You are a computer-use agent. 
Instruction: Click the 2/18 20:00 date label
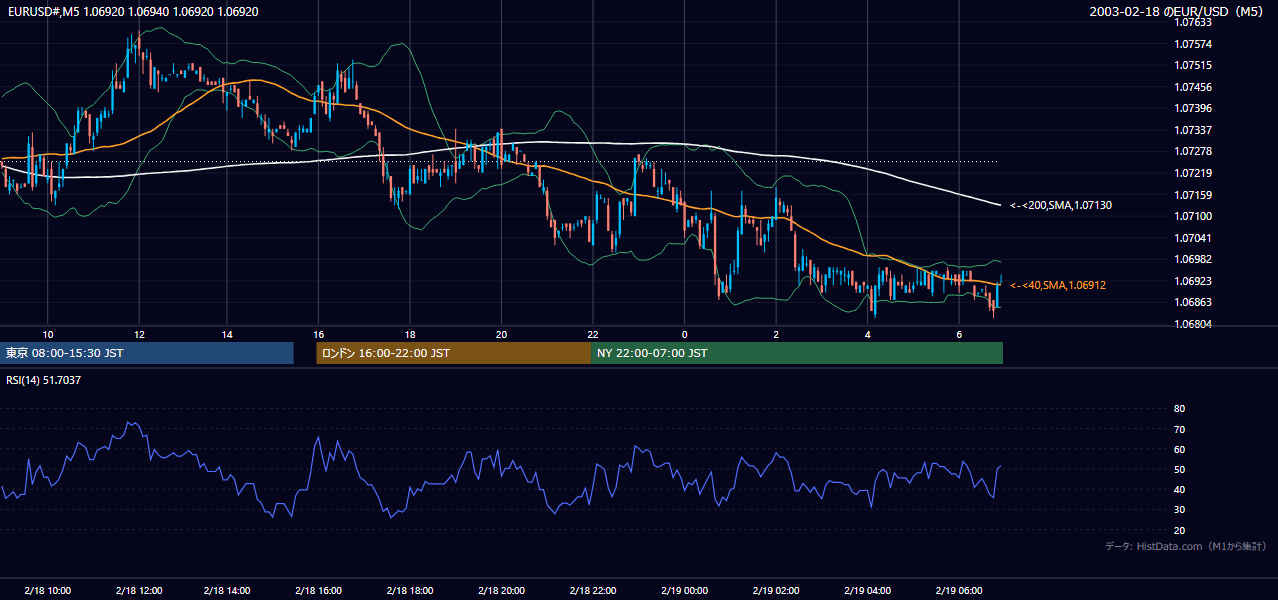coord(502,590)
